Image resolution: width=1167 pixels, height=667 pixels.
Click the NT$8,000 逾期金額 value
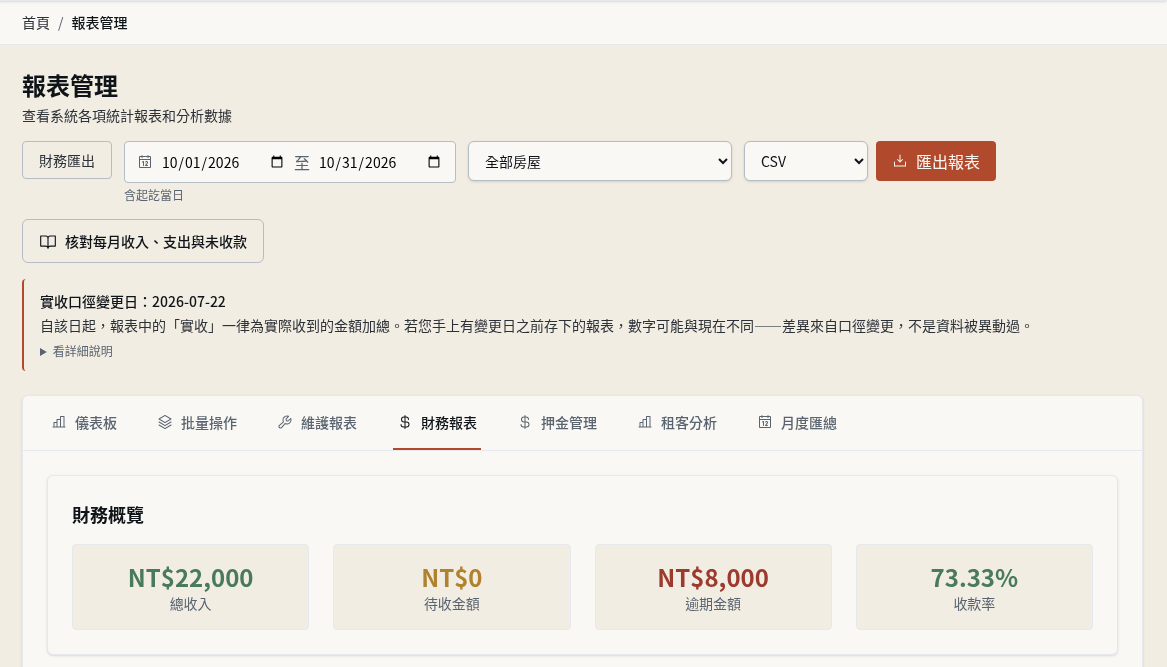tap(713, 578)
